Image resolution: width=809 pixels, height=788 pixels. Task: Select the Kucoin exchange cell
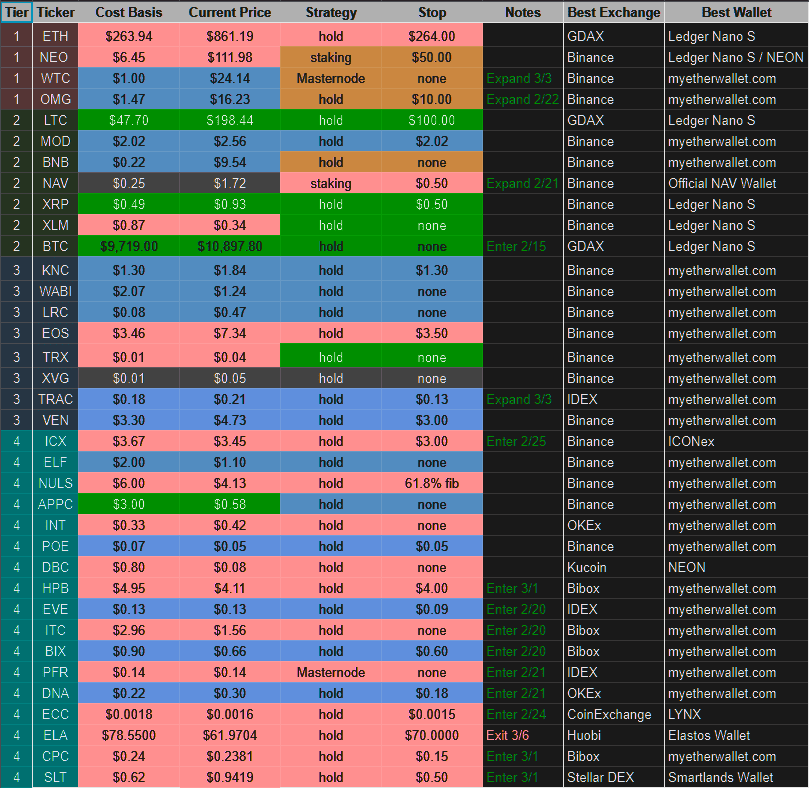(614, 568)
